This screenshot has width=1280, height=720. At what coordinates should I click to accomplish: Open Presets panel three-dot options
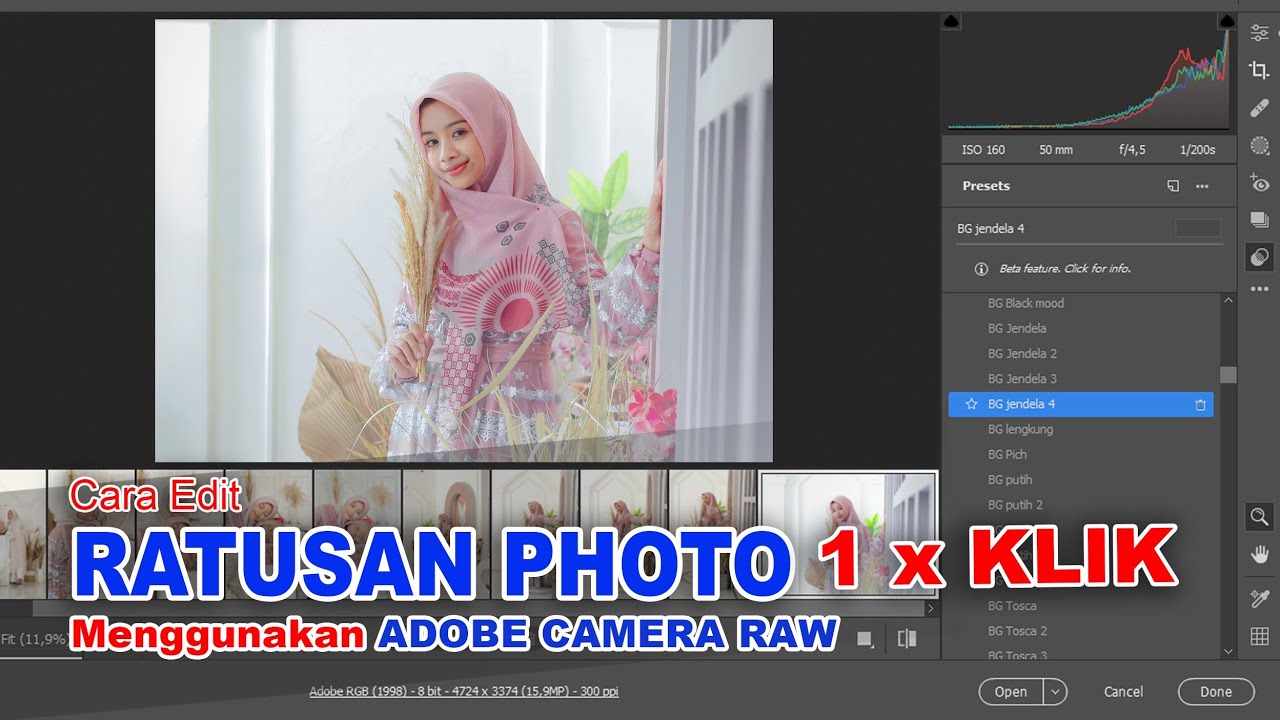(x=1202, y=186)
